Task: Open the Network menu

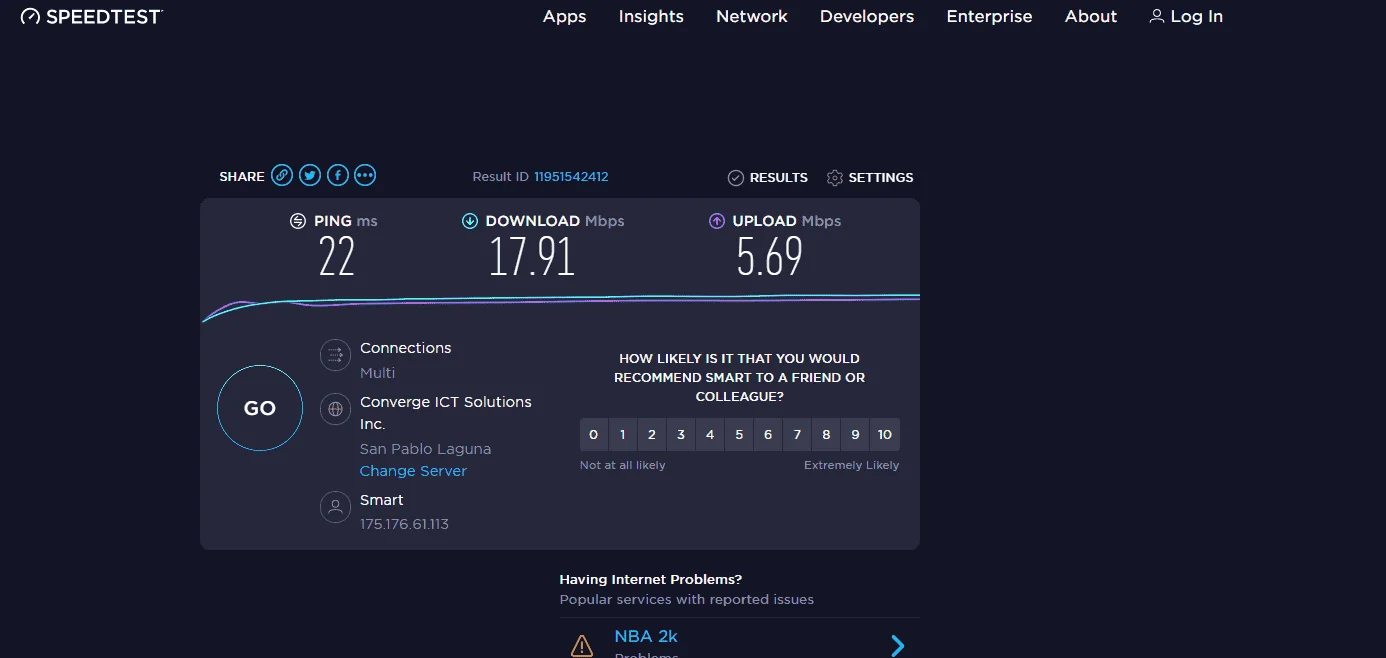Action: [752, 16]
